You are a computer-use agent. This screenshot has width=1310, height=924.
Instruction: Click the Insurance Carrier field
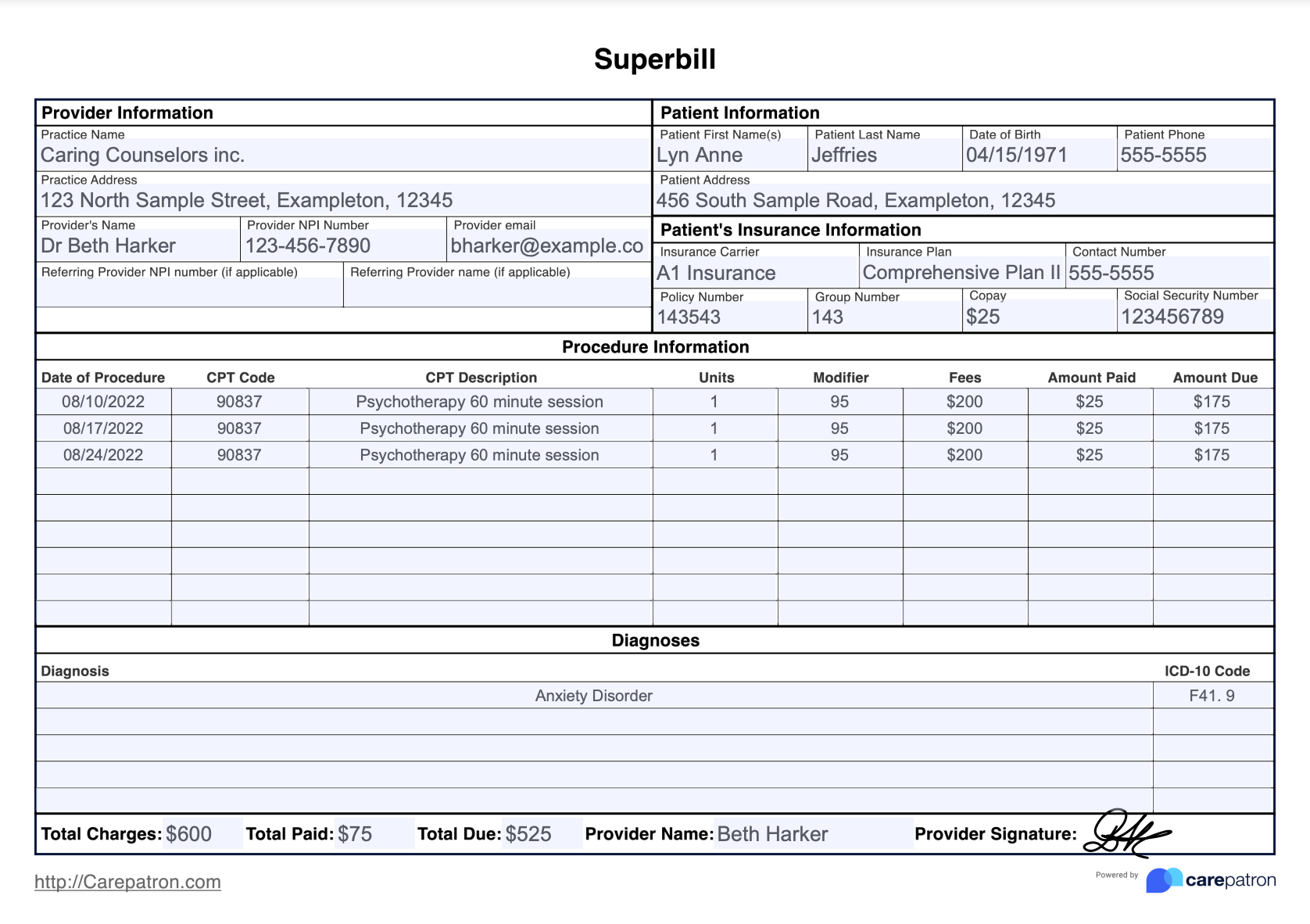tap(755, 273)
